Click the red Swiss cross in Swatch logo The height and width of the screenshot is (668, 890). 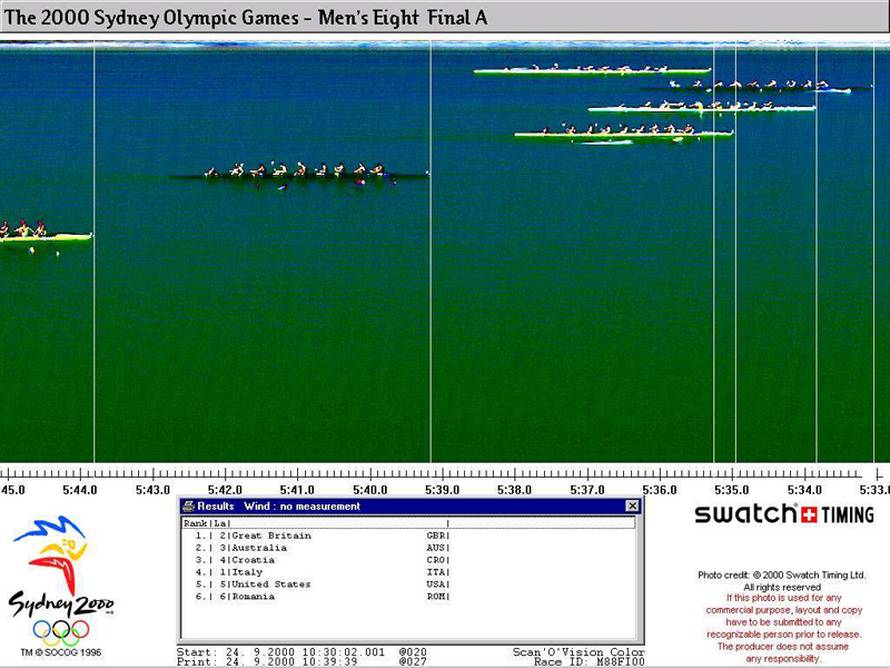pyautogui.click(x=807, y=514)
